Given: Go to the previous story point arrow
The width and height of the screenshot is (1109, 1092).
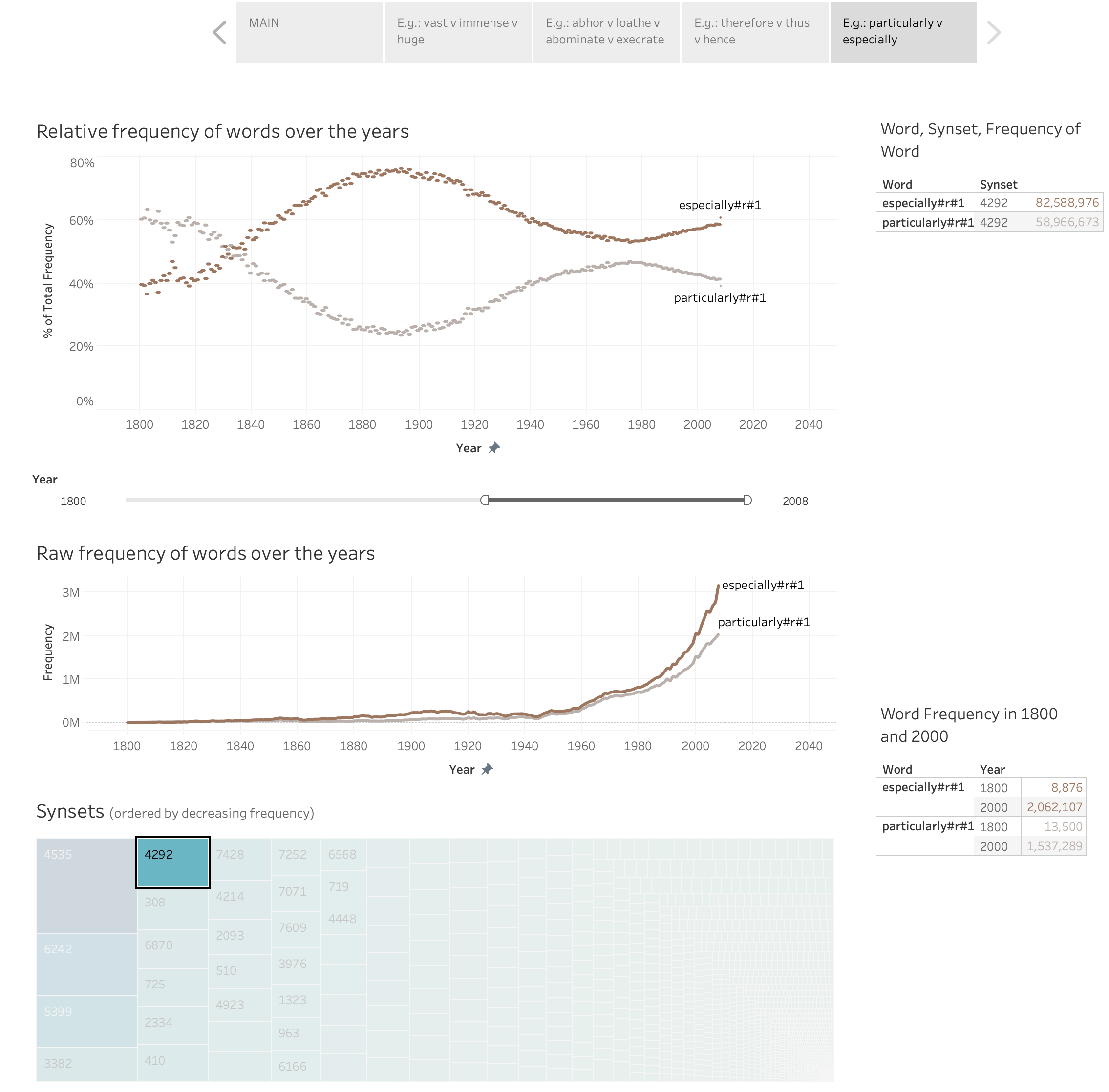Looking at the screenshot, I should click(220, 33).
